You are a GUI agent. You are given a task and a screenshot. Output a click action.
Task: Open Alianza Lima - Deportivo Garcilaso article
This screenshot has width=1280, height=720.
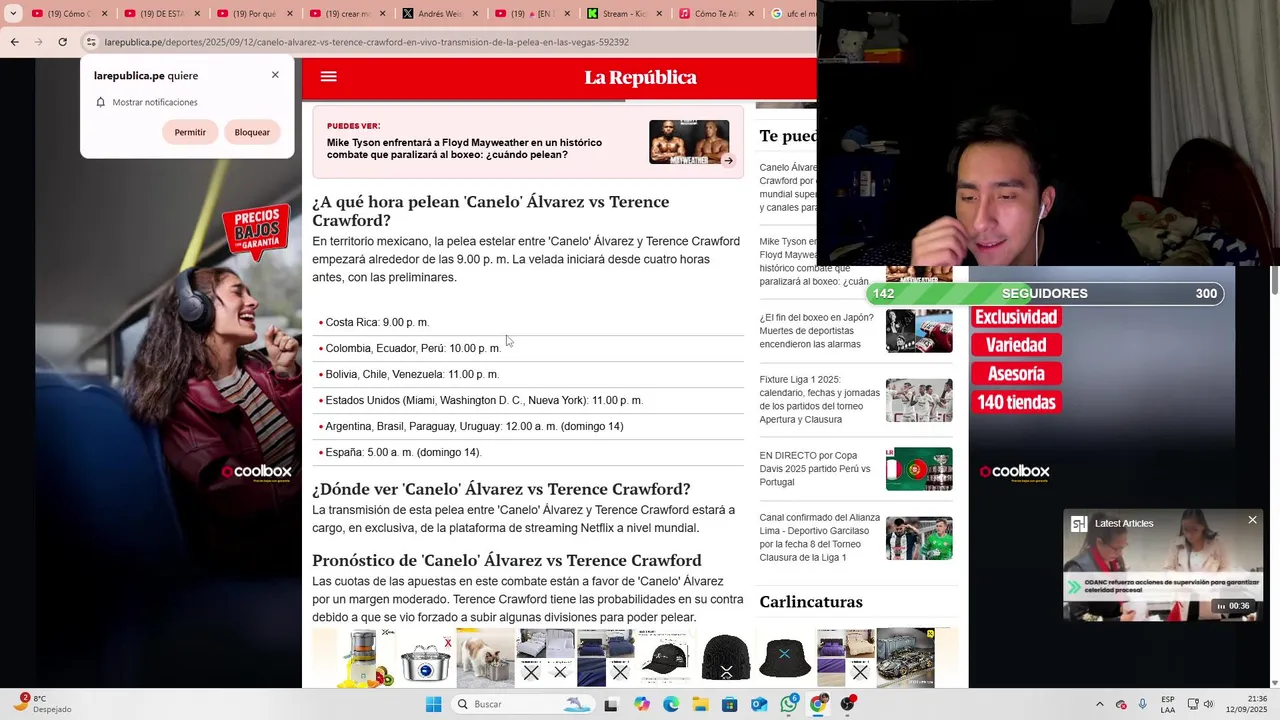pyautogui.click(x=819, y=538)
